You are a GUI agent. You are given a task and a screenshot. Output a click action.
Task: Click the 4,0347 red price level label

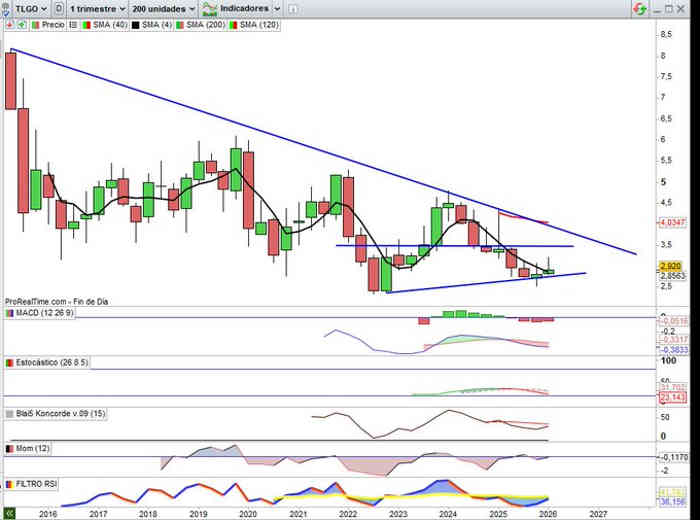pos(672,222)
